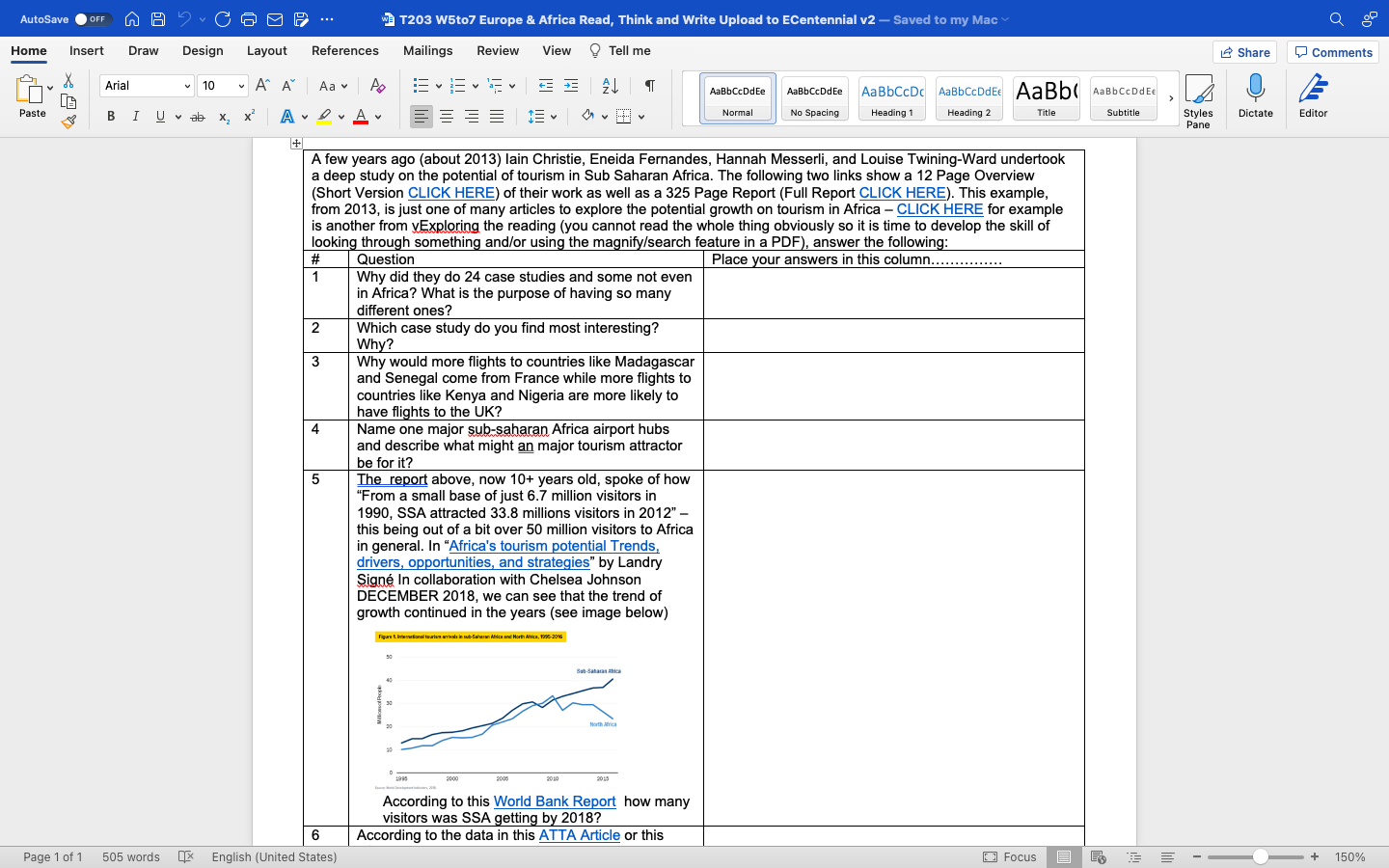Open the Styles Pane
The image size is (1389, 868).
coord(1198,101)
